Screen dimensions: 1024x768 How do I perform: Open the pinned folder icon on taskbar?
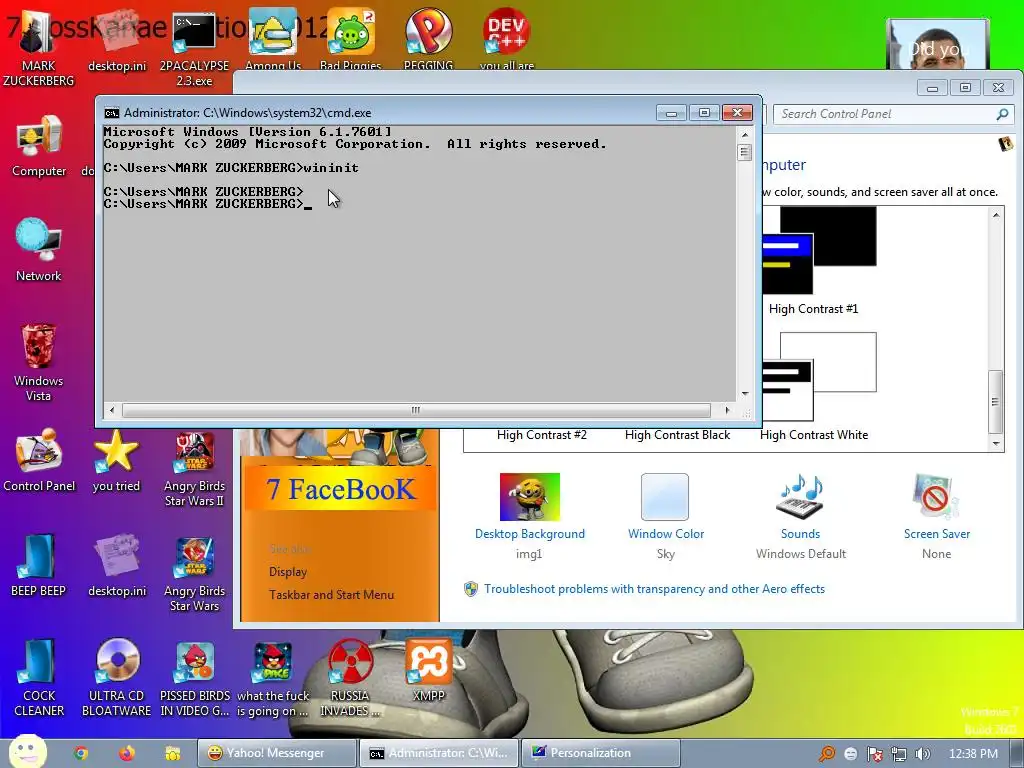[x=172, y=753]
